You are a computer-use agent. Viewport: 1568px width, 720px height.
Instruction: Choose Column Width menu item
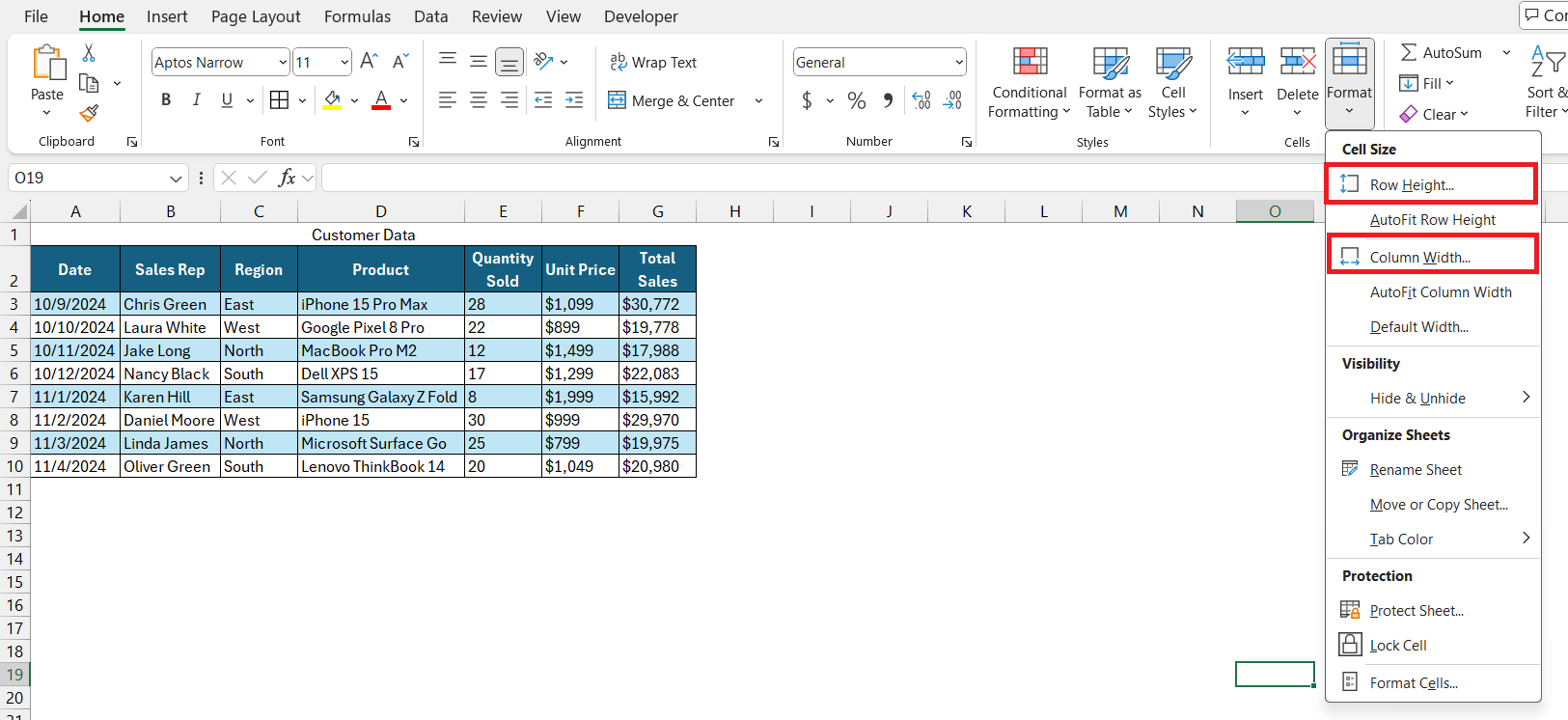pyautogui.click(x=1433, y=257)
